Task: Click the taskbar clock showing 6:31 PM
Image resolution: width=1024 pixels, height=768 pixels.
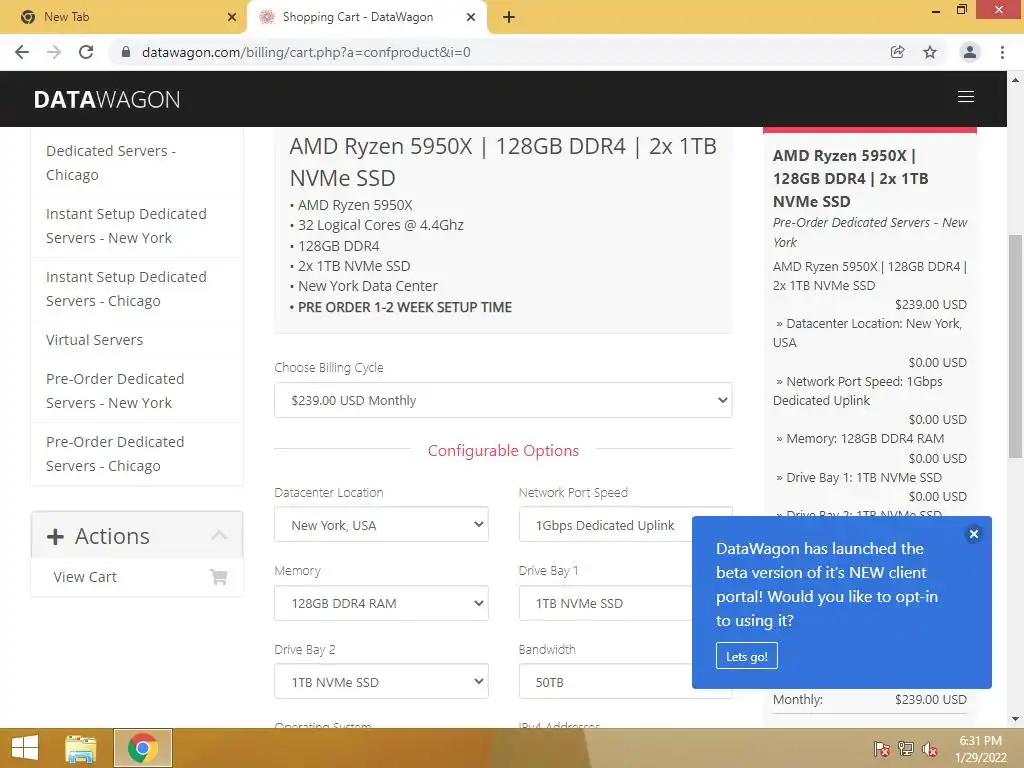Action: [981, 749]
